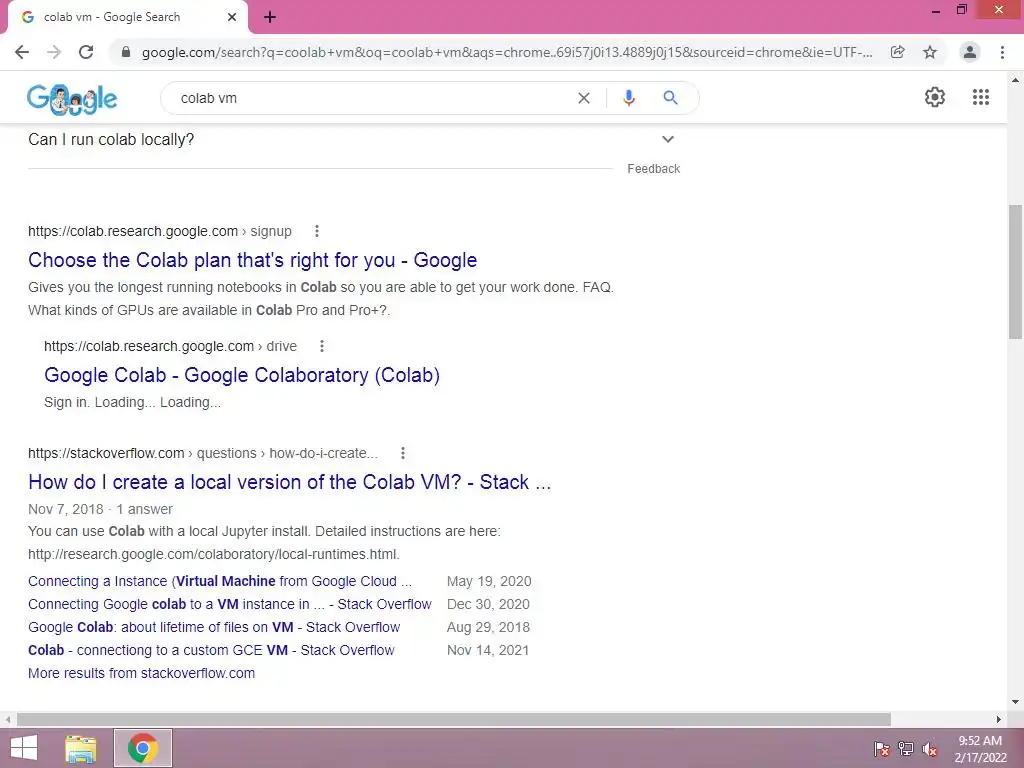Image resolution: width=1024 pixels, height=768 pixels.
Task: Open the Google apps grid
Action: click(x=981, y=97)
